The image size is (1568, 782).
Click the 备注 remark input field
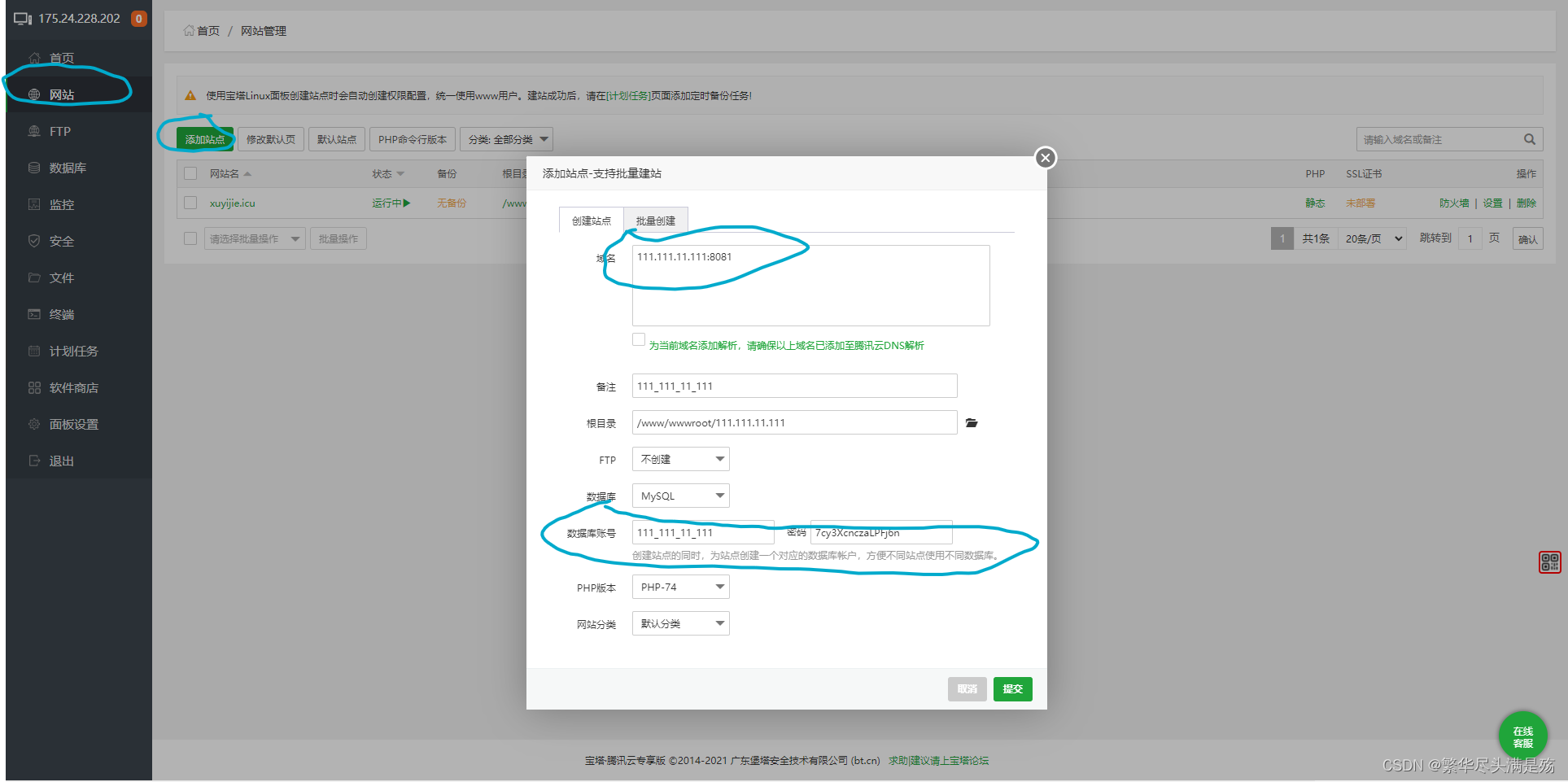(x=795, y=386)
